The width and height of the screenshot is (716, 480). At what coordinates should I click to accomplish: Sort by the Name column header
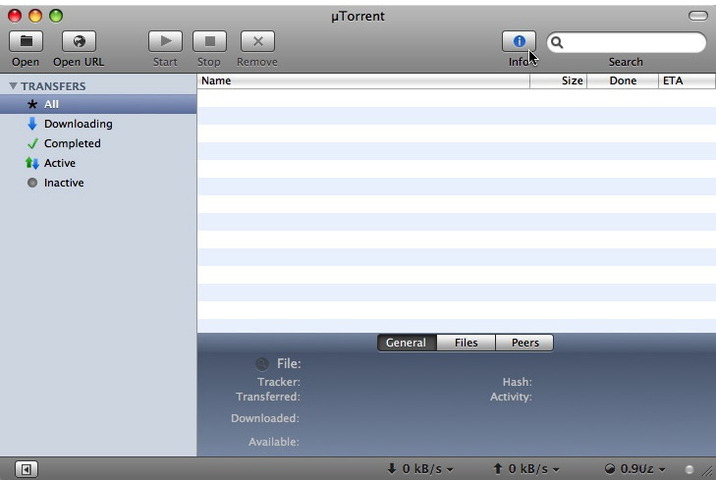tap(363, 81)
